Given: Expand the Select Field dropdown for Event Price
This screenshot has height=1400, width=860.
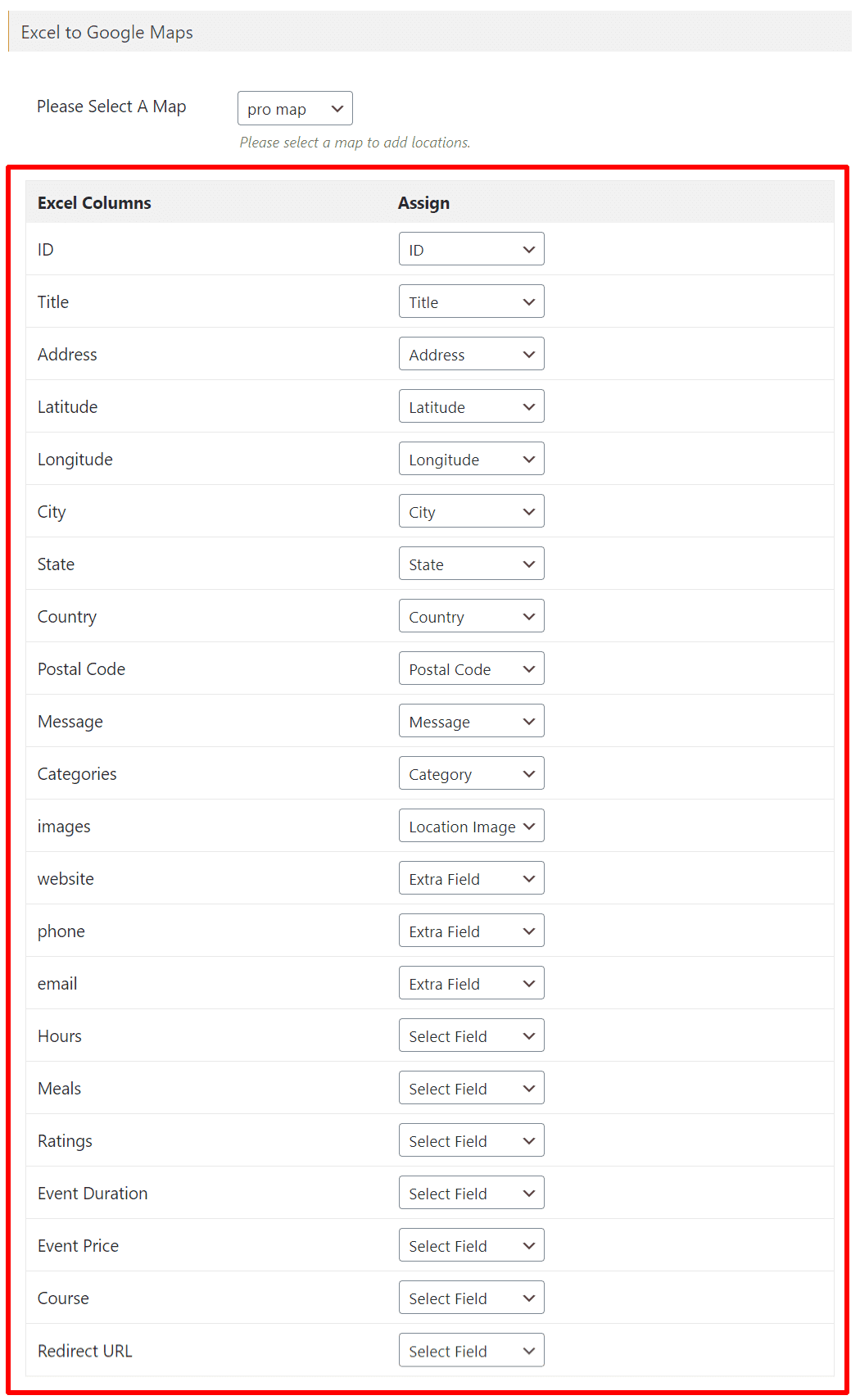Looking at the screenshot, I should pyautogui.click(x=471, y=1244).
